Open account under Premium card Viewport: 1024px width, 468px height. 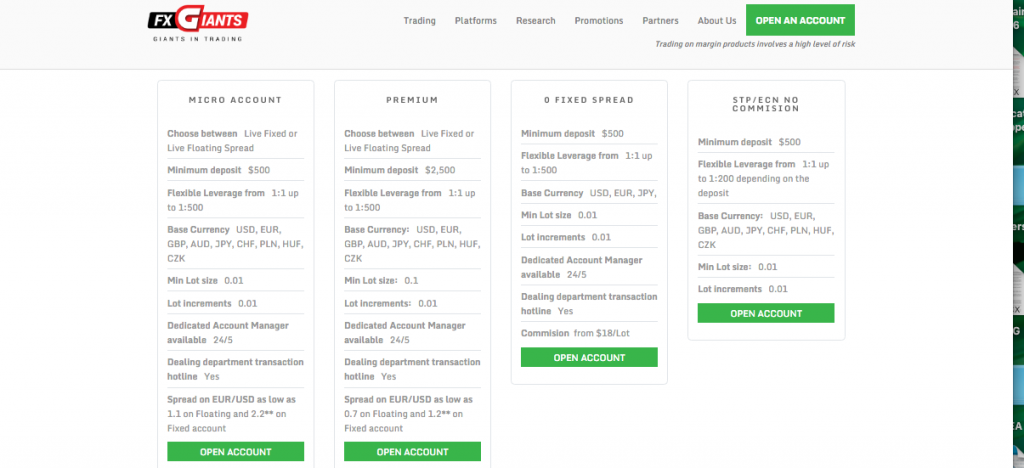pos(413,452)
